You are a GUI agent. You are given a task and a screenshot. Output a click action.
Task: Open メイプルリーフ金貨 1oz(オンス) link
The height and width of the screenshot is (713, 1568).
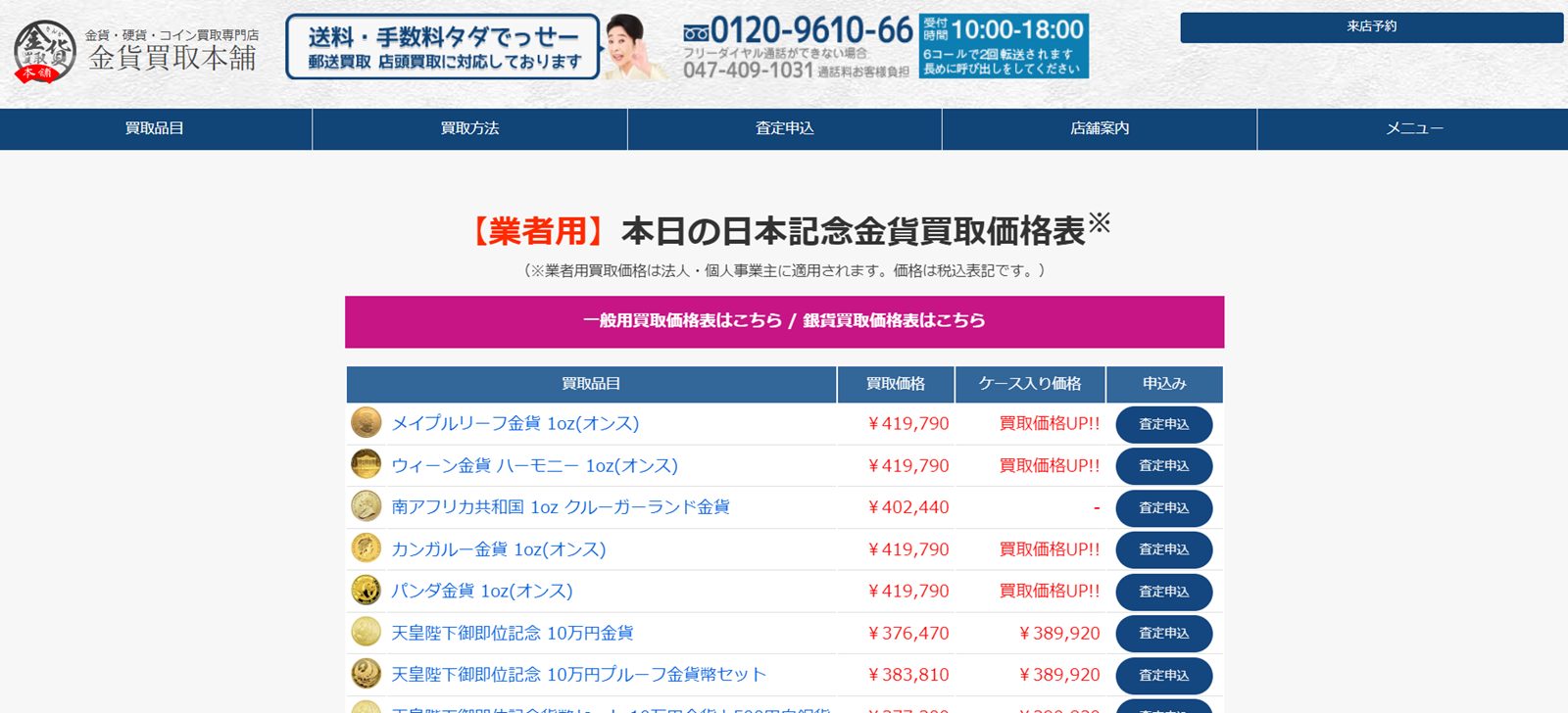coord(515,423)
